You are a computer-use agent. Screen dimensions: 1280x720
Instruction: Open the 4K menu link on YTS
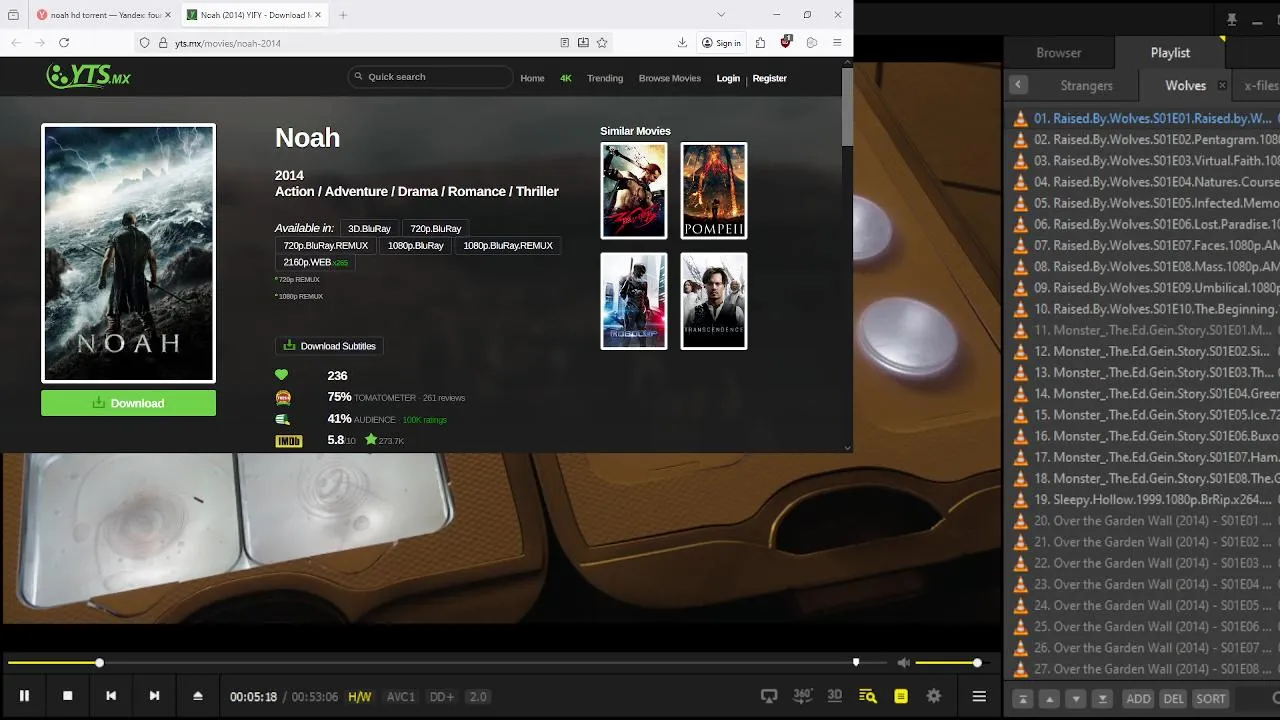tap(565, 78)
